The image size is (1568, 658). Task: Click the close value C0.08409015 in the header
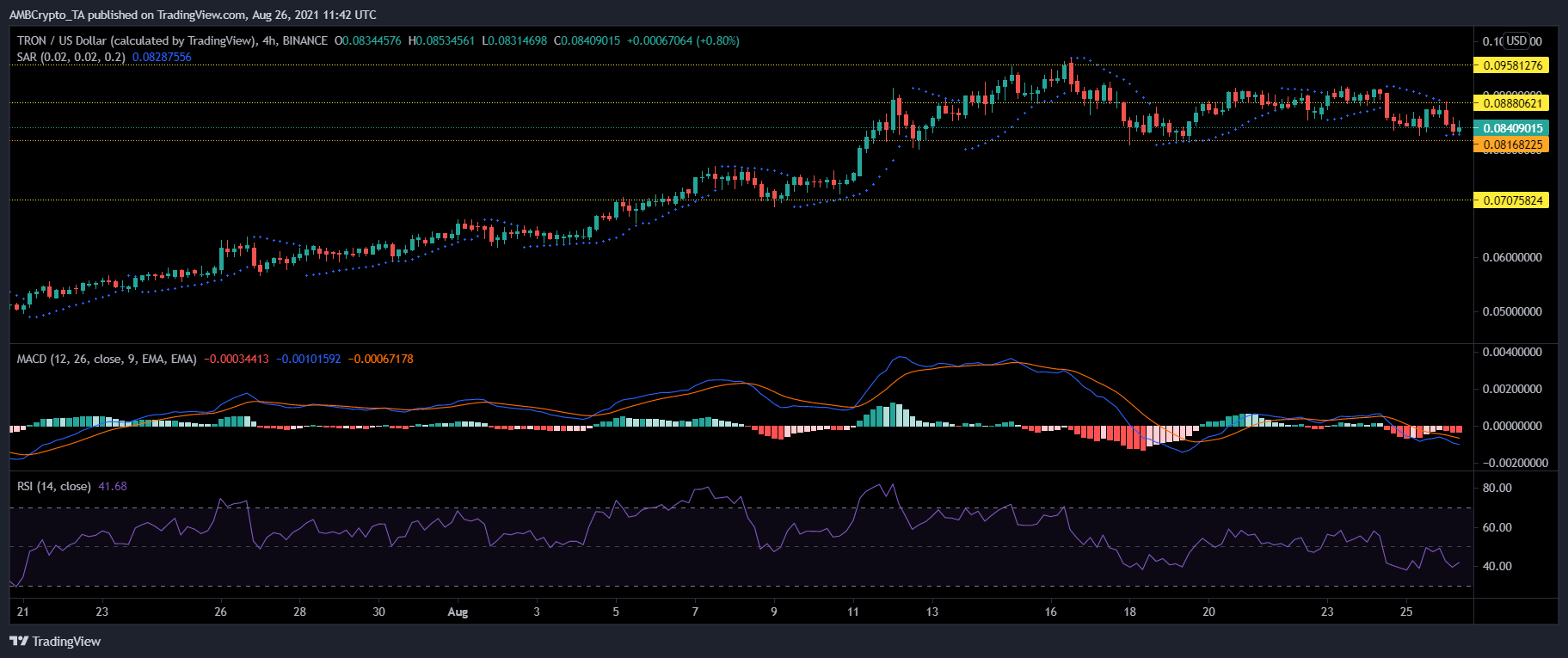pyautogui.click(x=587, y=40)
